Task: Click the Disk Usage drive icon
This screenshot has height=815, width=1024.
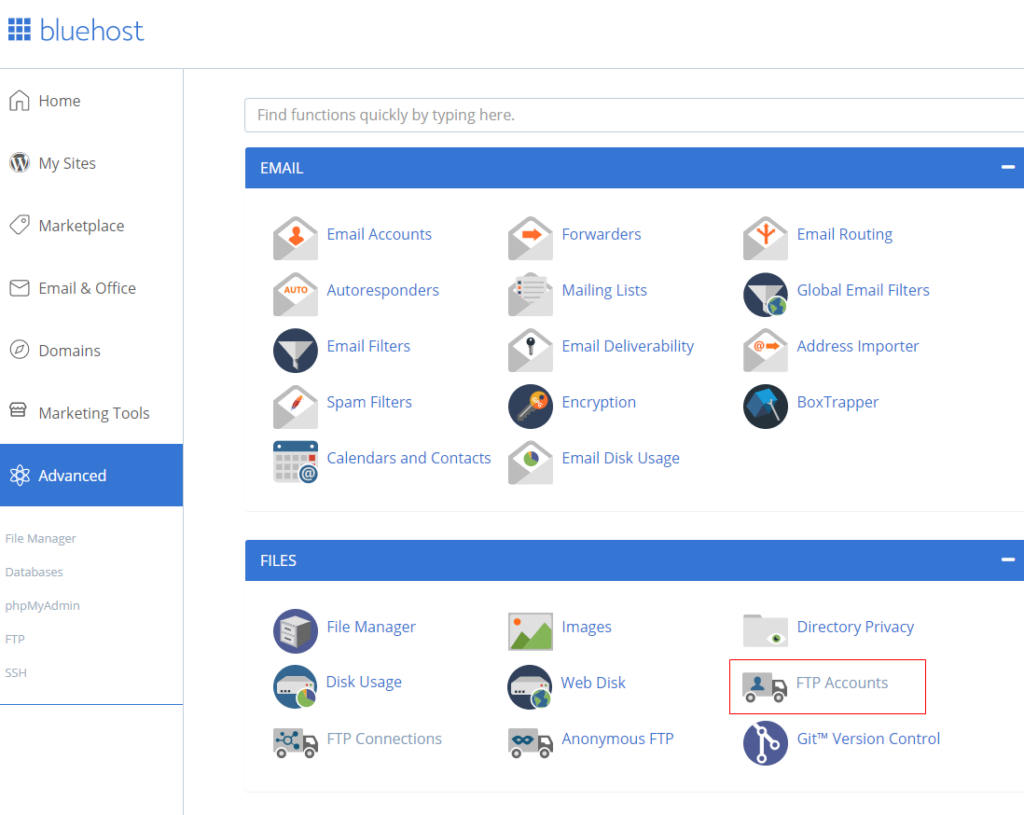Action: [295, 687]
